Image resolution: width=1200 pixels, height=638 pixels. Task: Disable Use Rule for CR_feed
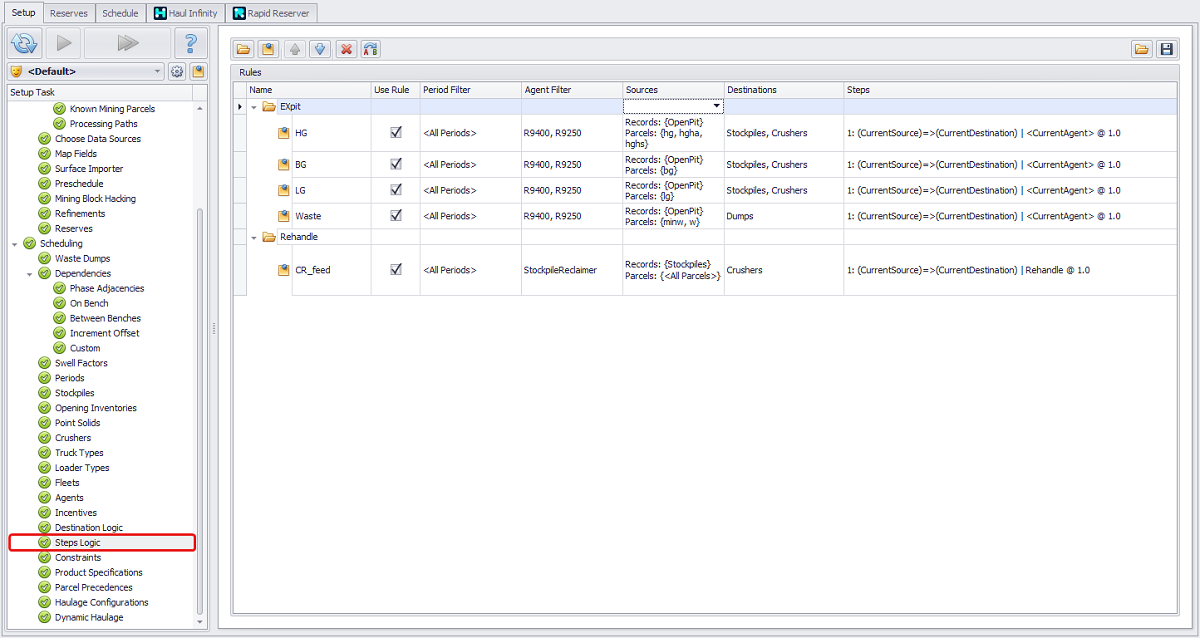(x=396, y=269)
